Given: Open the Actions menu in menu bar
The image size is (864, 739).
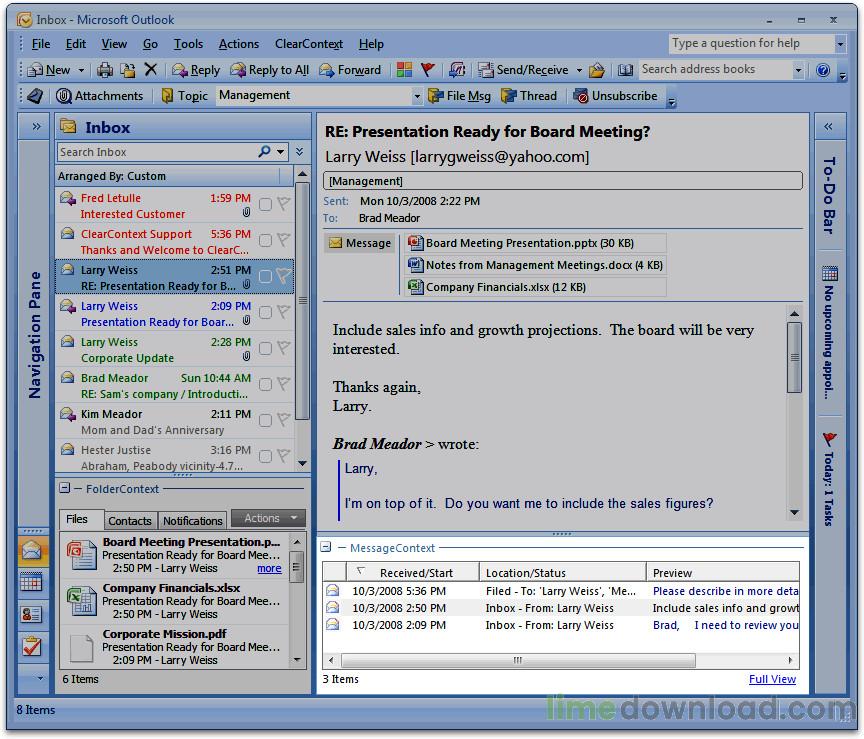Looking at the screenshot, I should coord(239,44).
